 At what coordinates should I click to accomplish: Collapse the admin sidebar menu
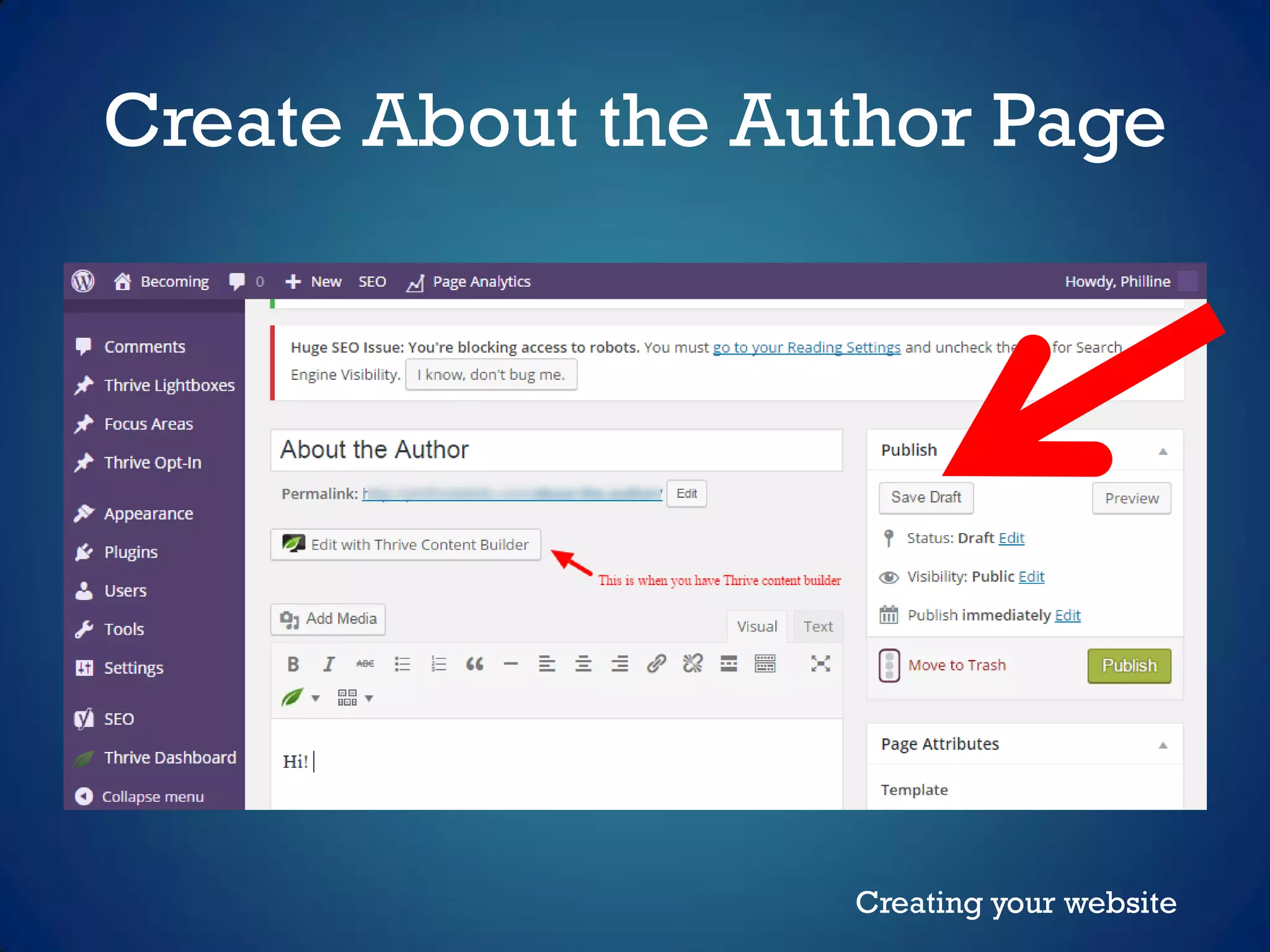point(140,796)
